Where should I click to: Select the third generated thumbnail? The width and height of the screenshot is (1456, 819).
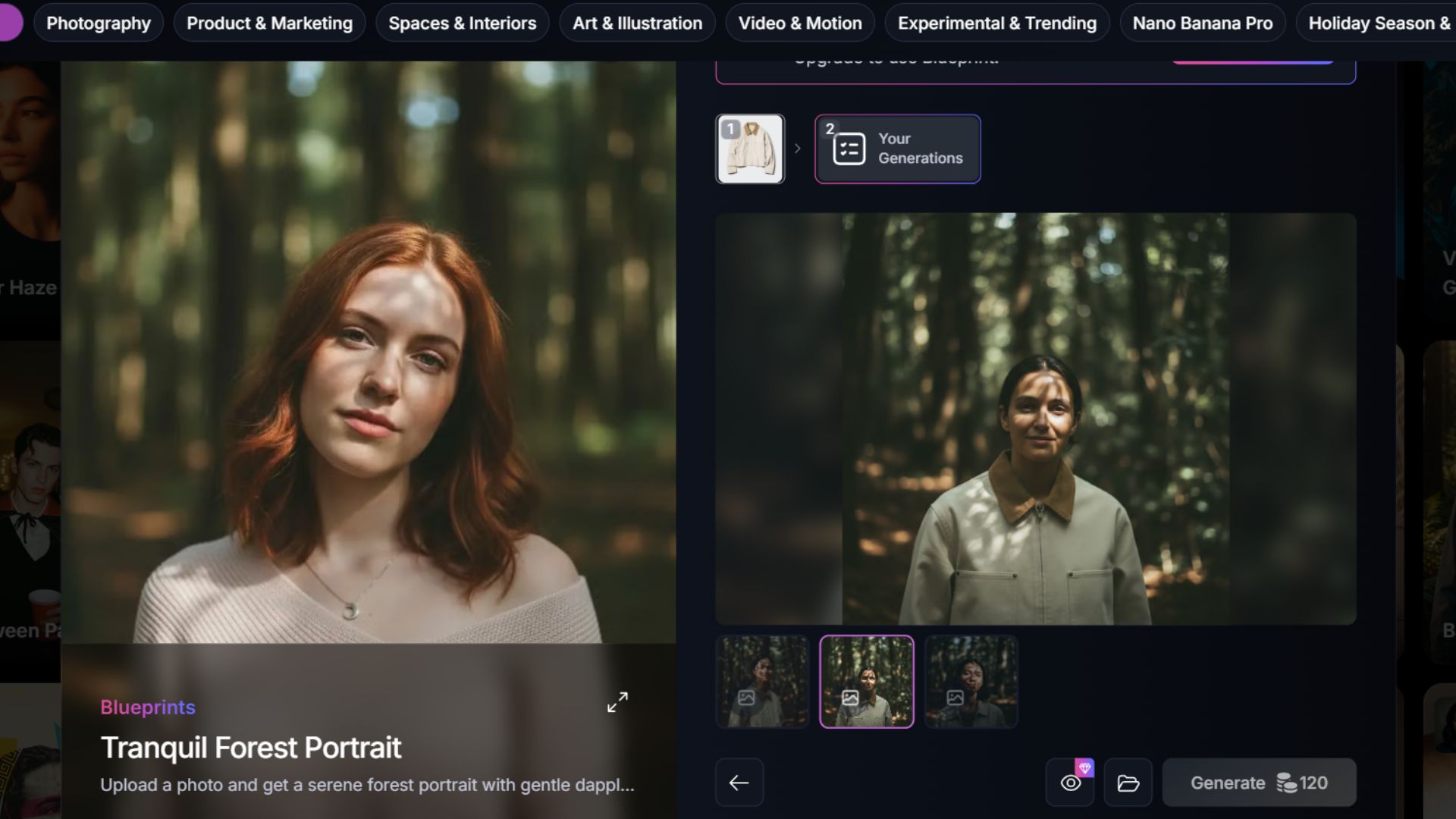(971, 681)
